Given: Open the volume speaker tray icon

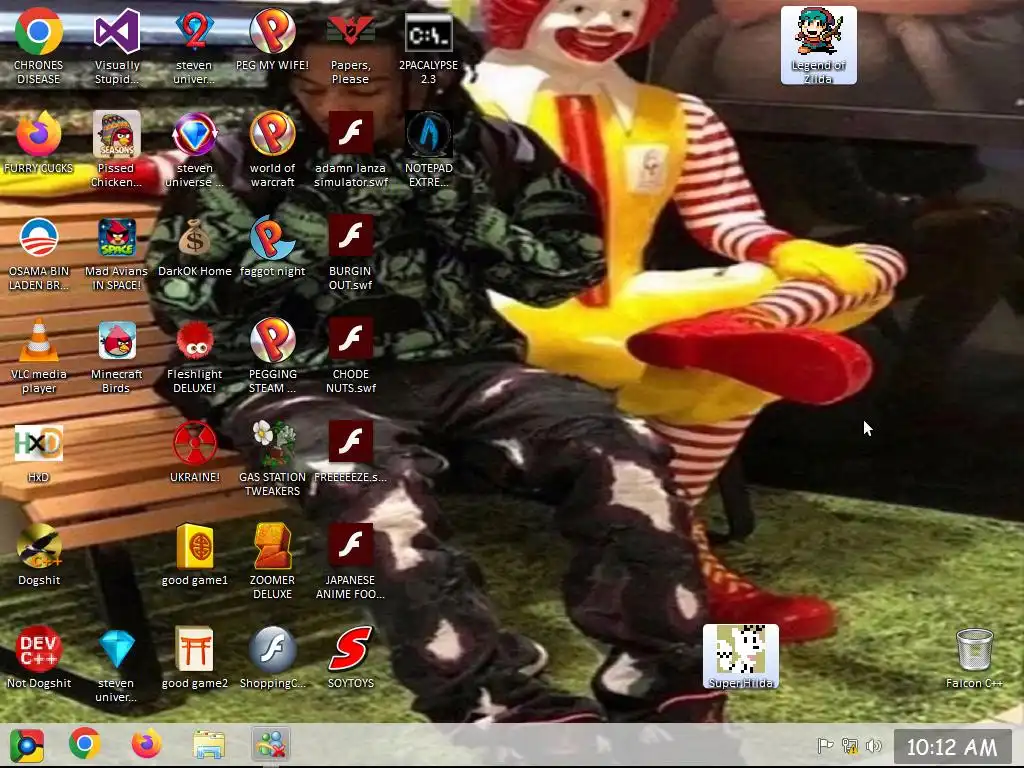Looking at the screenshot, I should 874,745.
